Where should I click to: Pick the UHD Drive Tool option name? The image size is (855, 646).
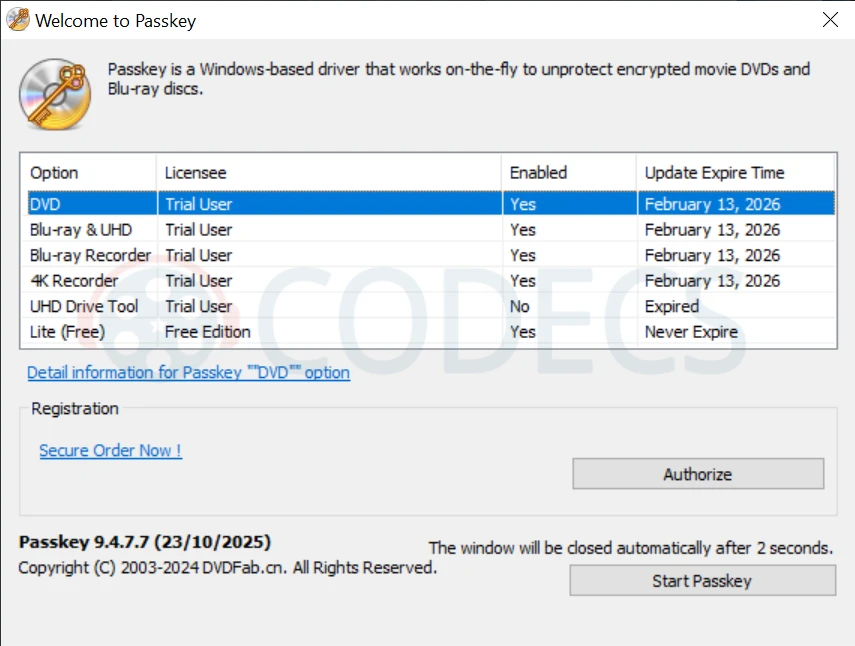[x=84, y=306]
